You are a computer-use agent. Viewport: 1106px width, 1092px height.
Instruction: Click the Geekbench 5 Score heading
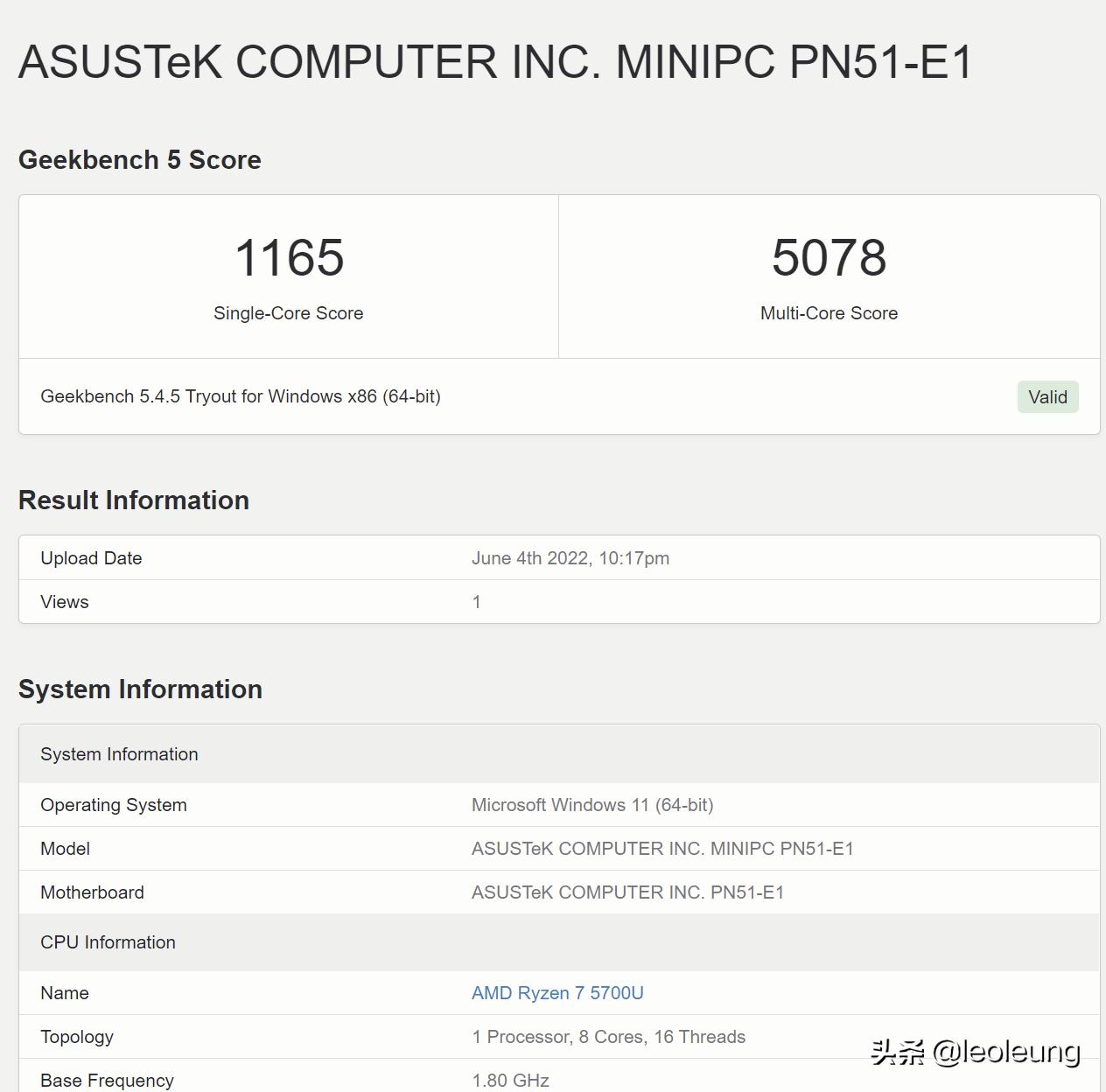[139, 159]
